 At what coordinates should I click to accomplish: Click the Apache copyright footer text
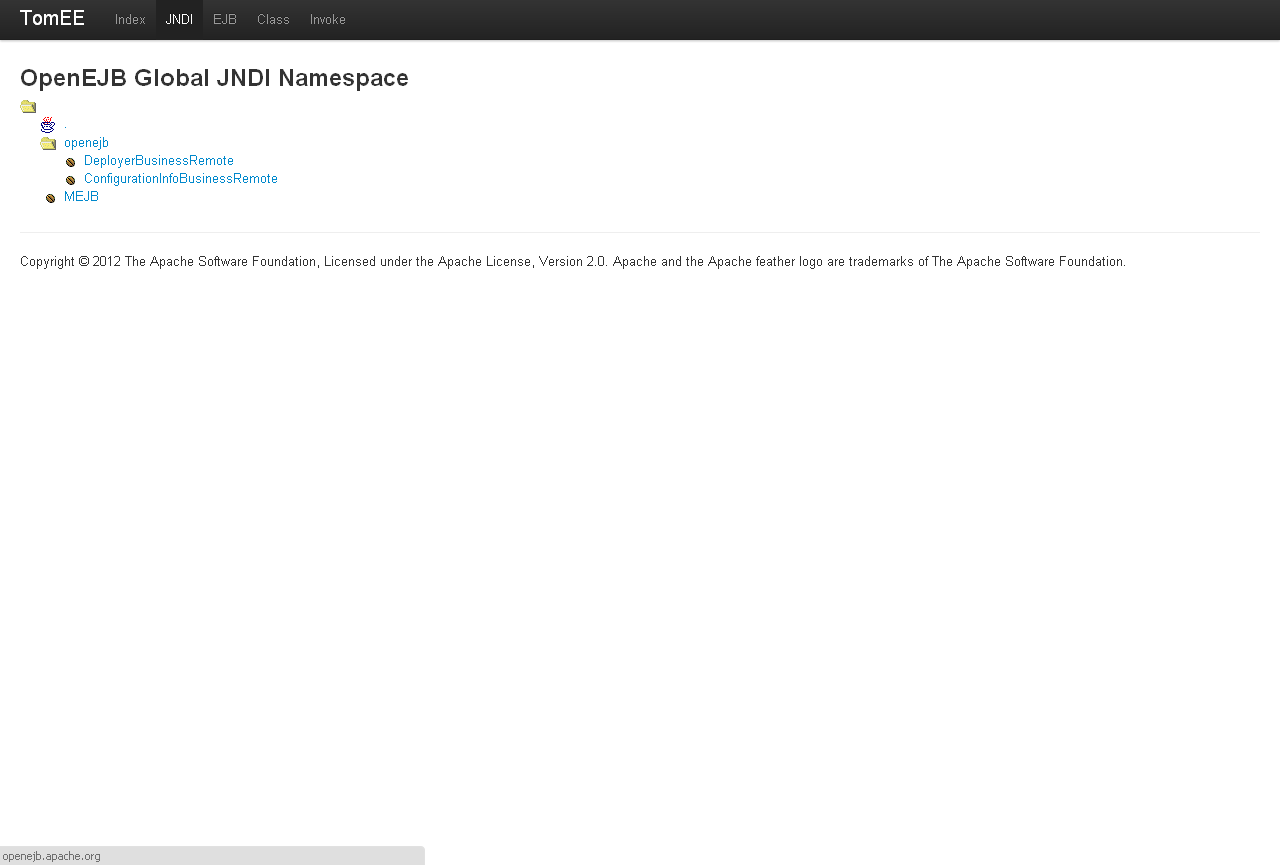573,262
